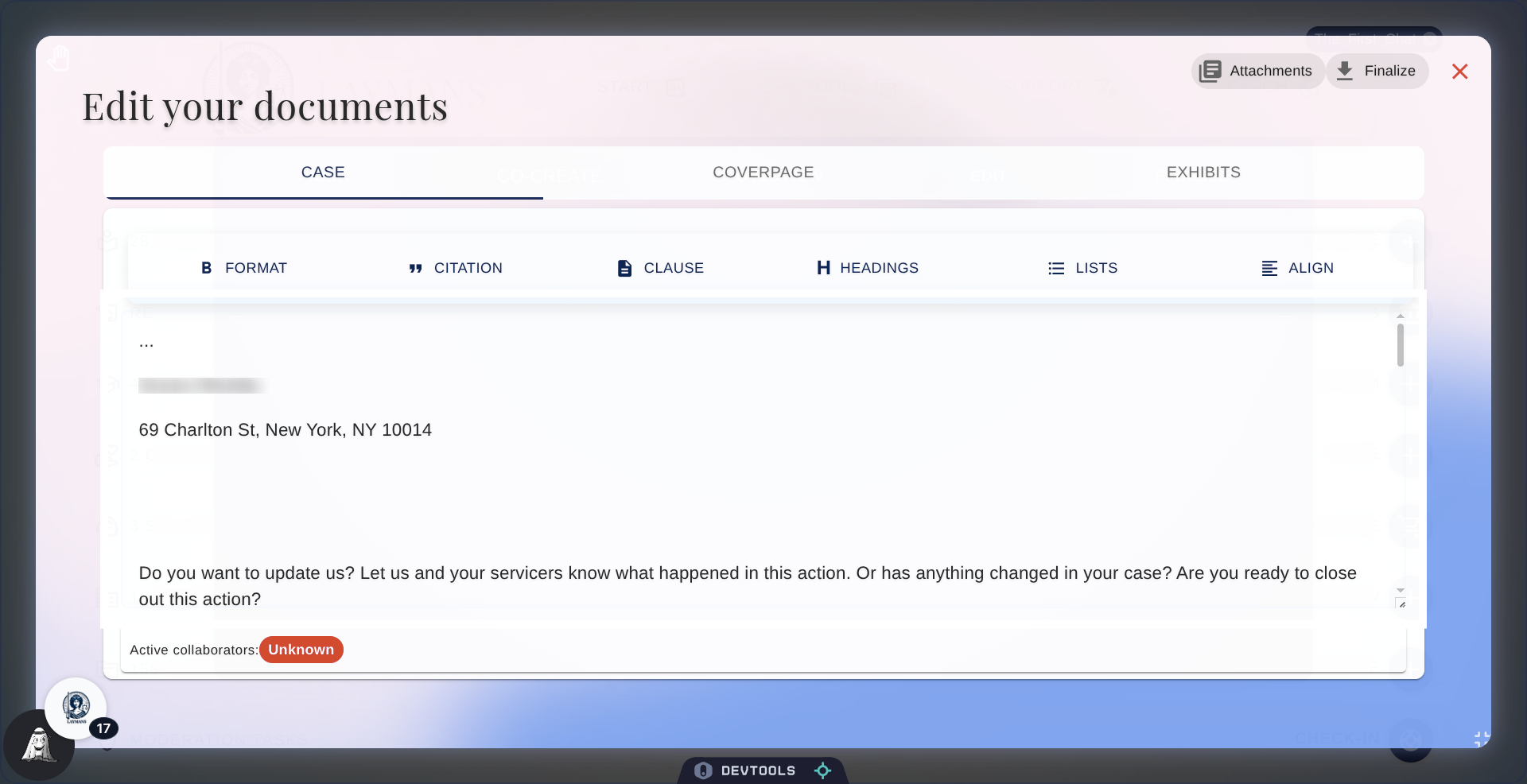Close the Edit your documents dialog
This screenshot has height=784, width=1527.
pyautogui.click(x=1460, y=72)
